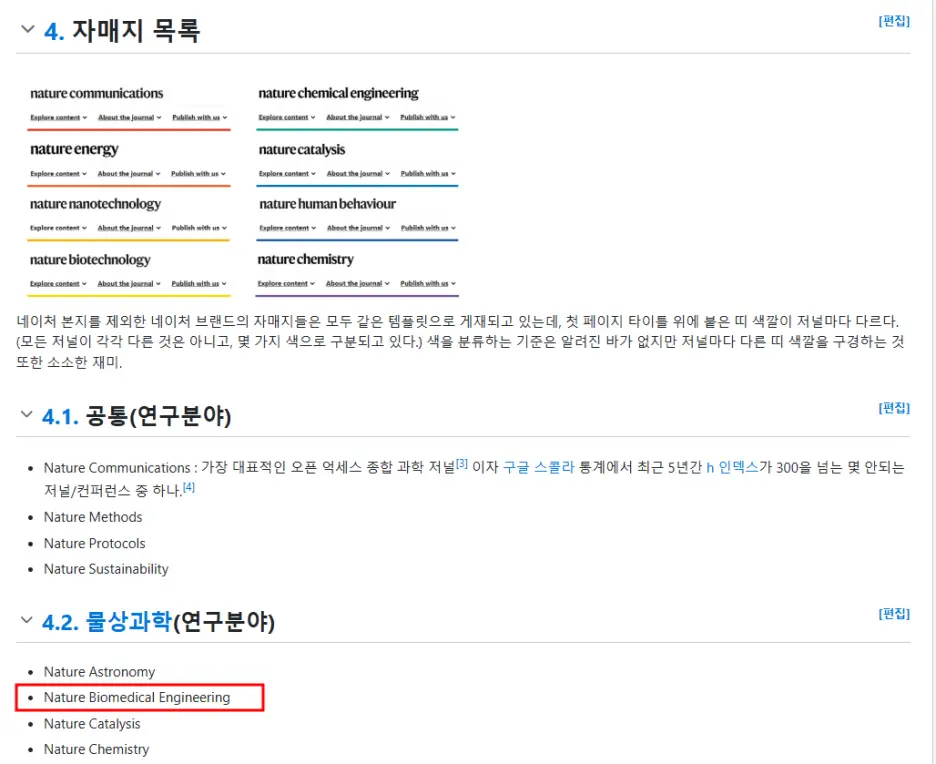Click the 공통(연구분야) heading text
Image resolution: width=936 pixels, height=764 pixels.
[158, 416]
